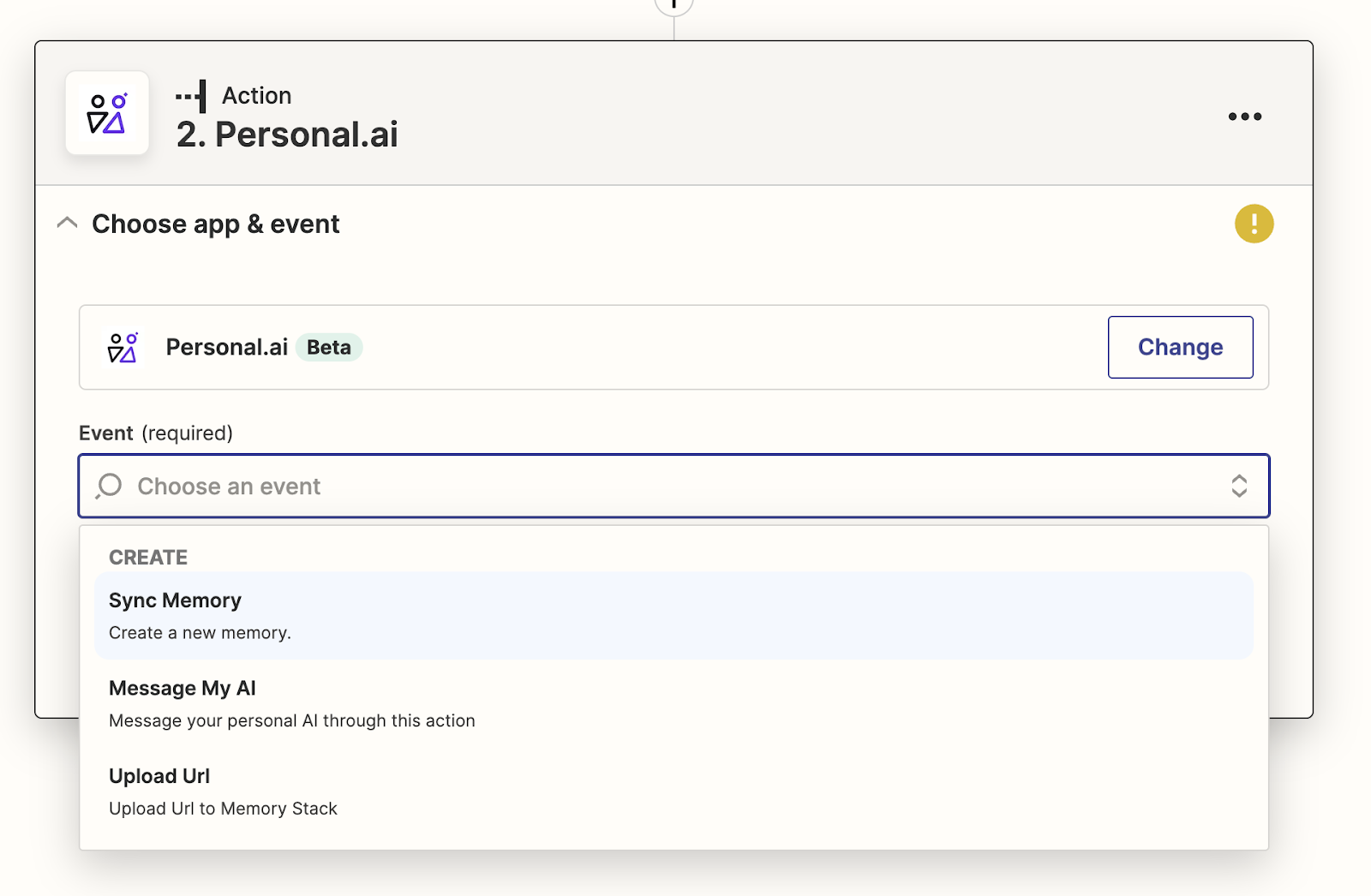The image size is (1371, 896).
Task: Click the Choose app & event heading
Action: [215, 224]
